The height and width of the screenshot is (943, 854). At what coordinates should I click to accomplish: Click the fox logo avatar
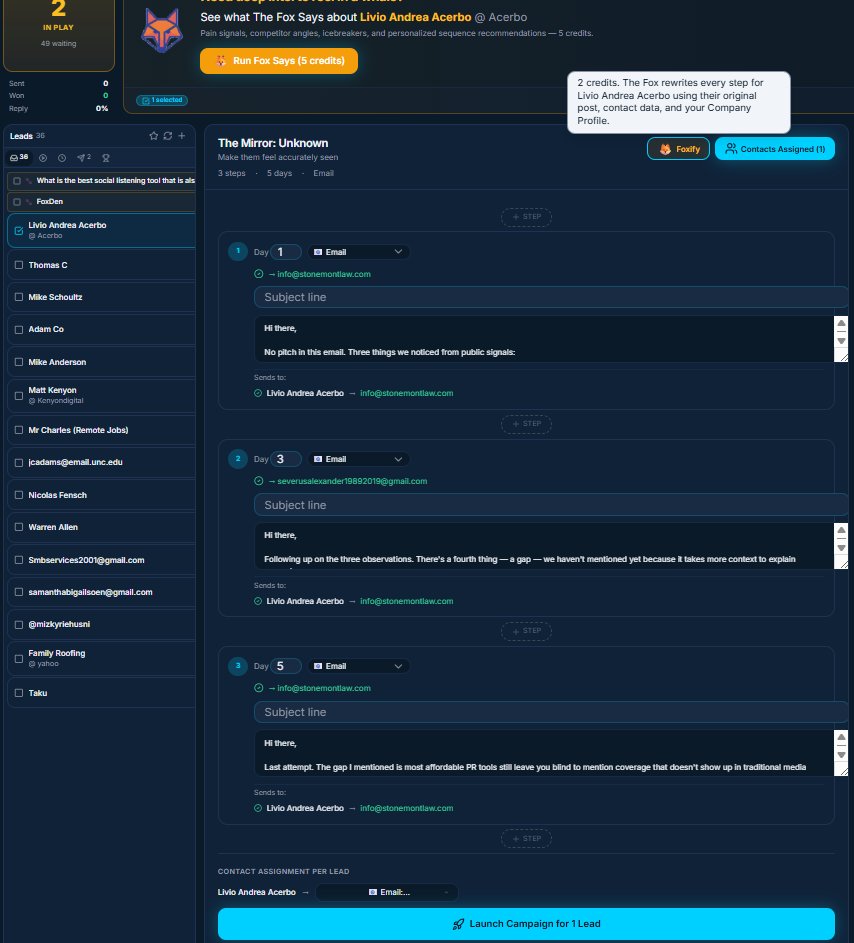160,30
